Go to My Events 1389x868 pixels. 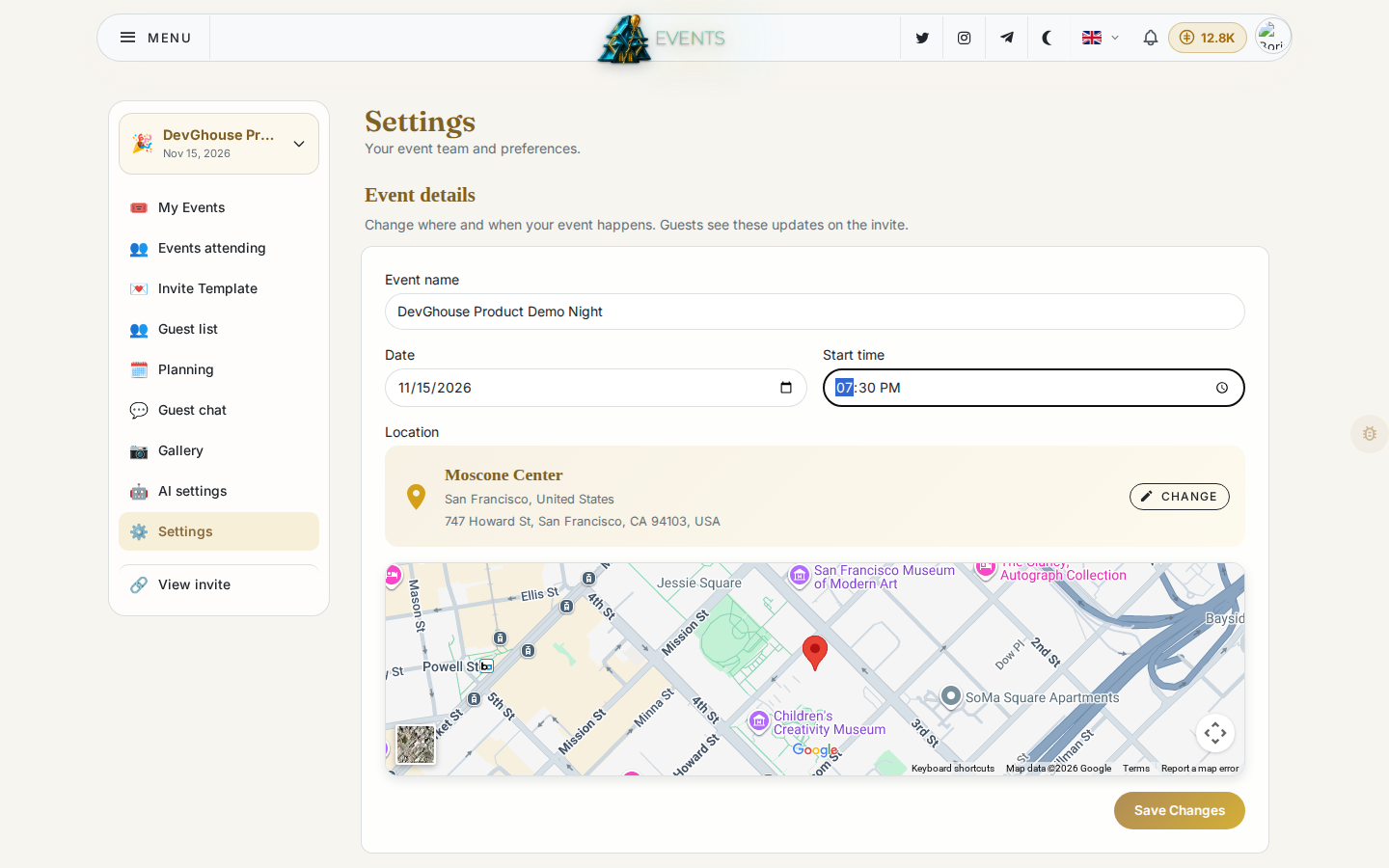219,207
